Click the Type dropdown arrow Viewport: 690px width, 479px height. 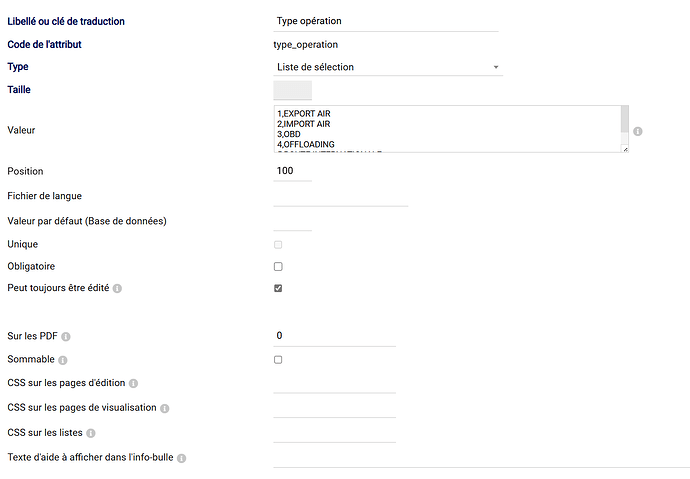496,68
